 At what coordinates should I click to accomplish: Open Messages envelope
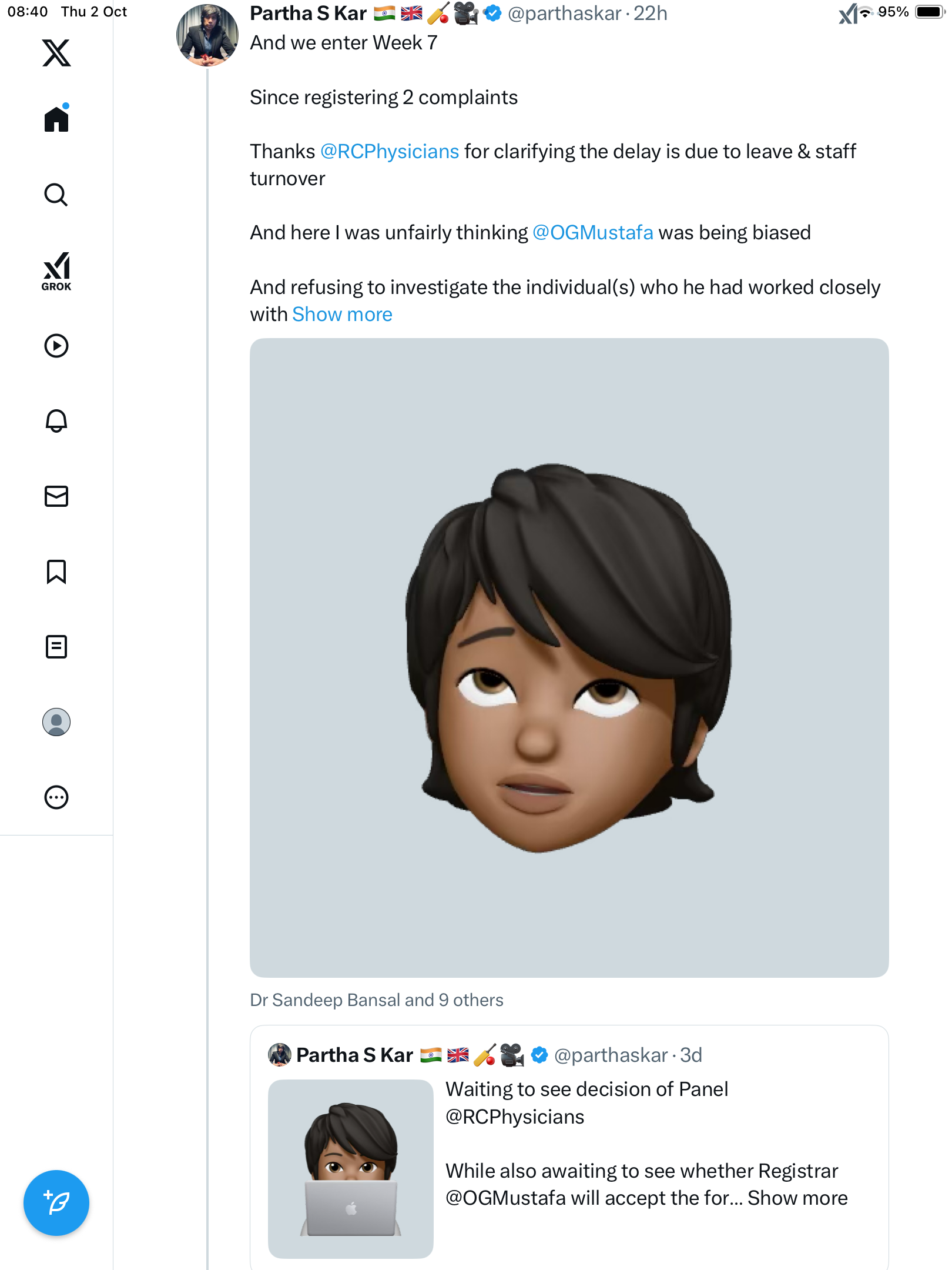click(x=56, y=496)
